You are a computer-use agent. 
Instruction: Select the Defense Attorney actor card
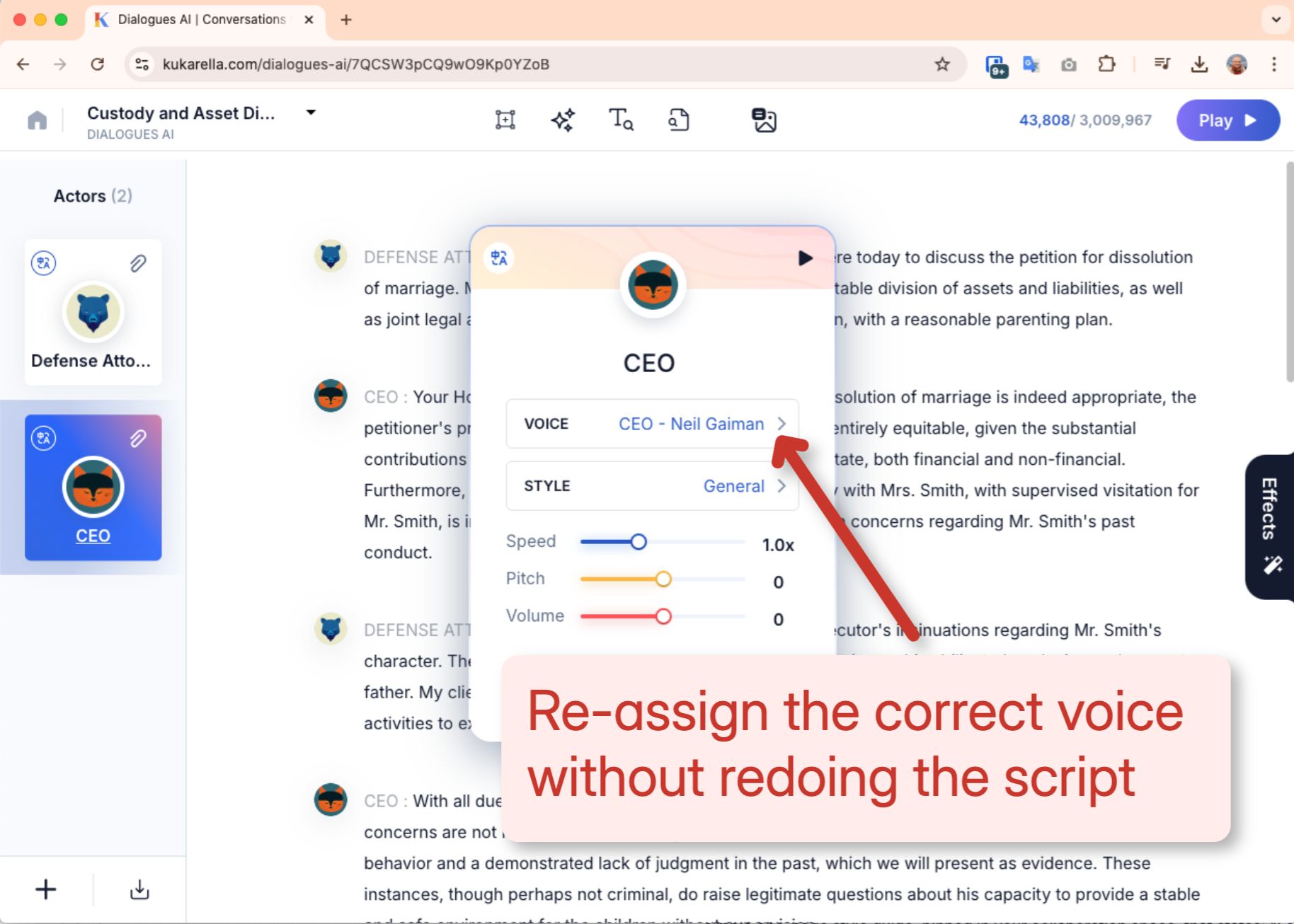[93, 312]
